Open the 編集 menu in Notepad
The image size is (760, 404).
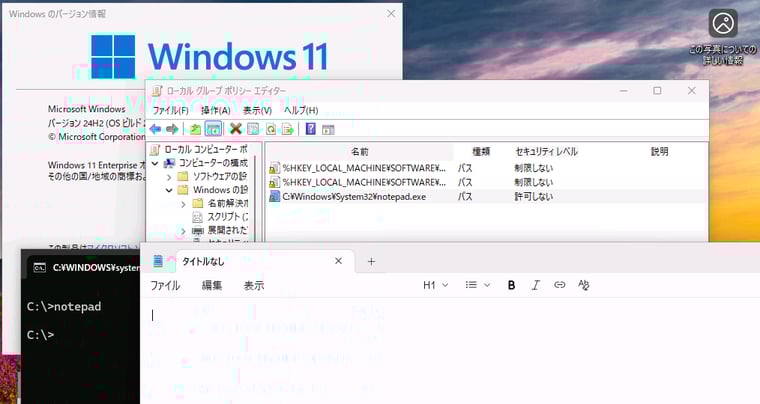click(x=211, y=285)
